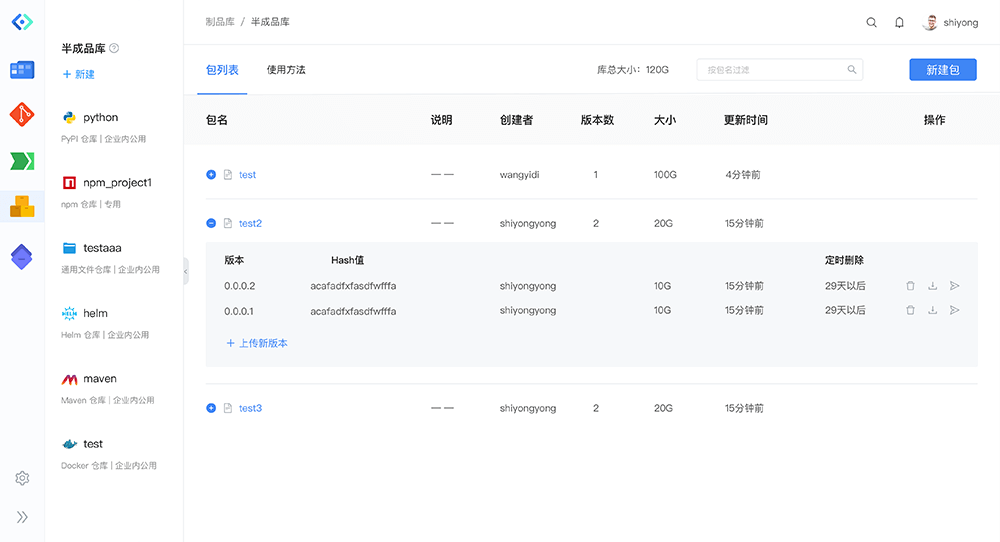Delete version 0.0.0.2 using trash icon
1000x542 pixels.
point(910,286)
